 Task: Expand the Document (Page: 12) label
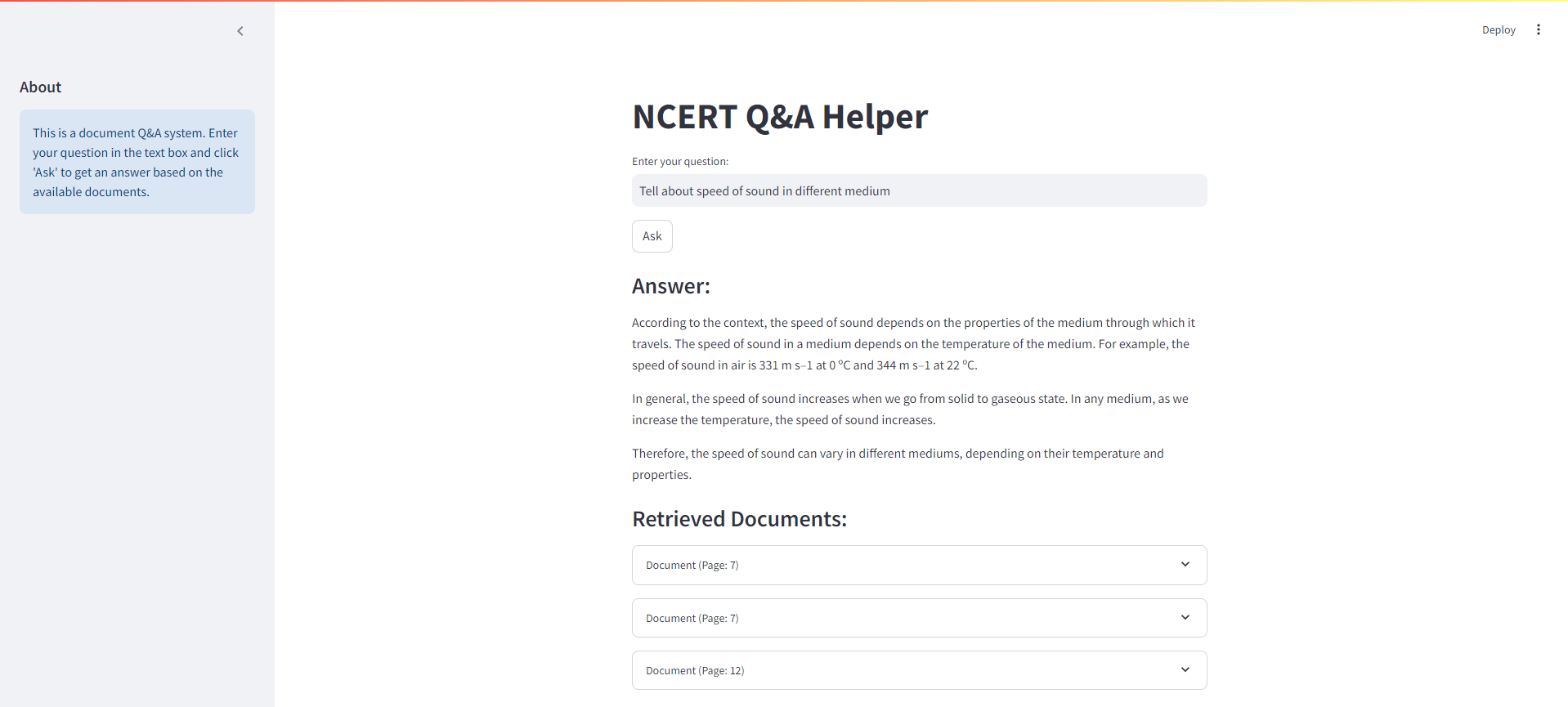click(x=695, y=671)
